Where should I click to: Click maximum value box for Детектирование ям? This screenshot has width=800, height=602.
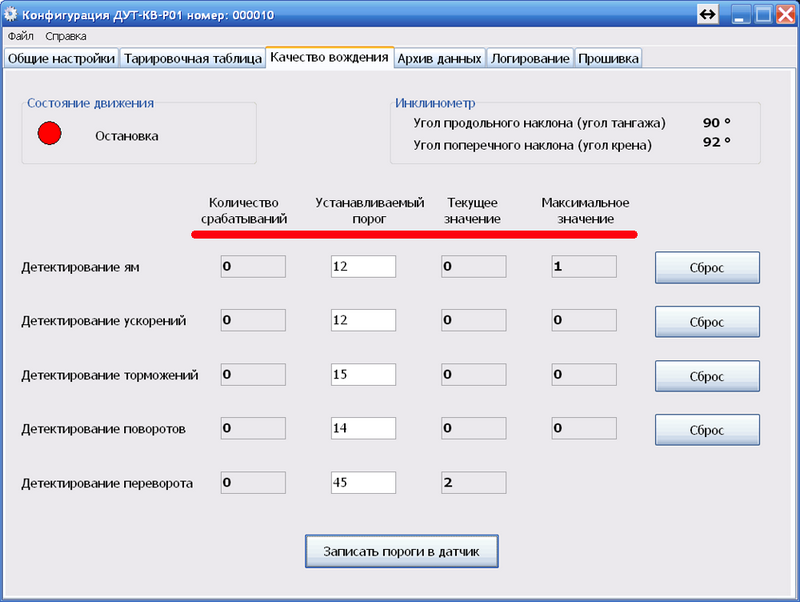pos(584,266)
